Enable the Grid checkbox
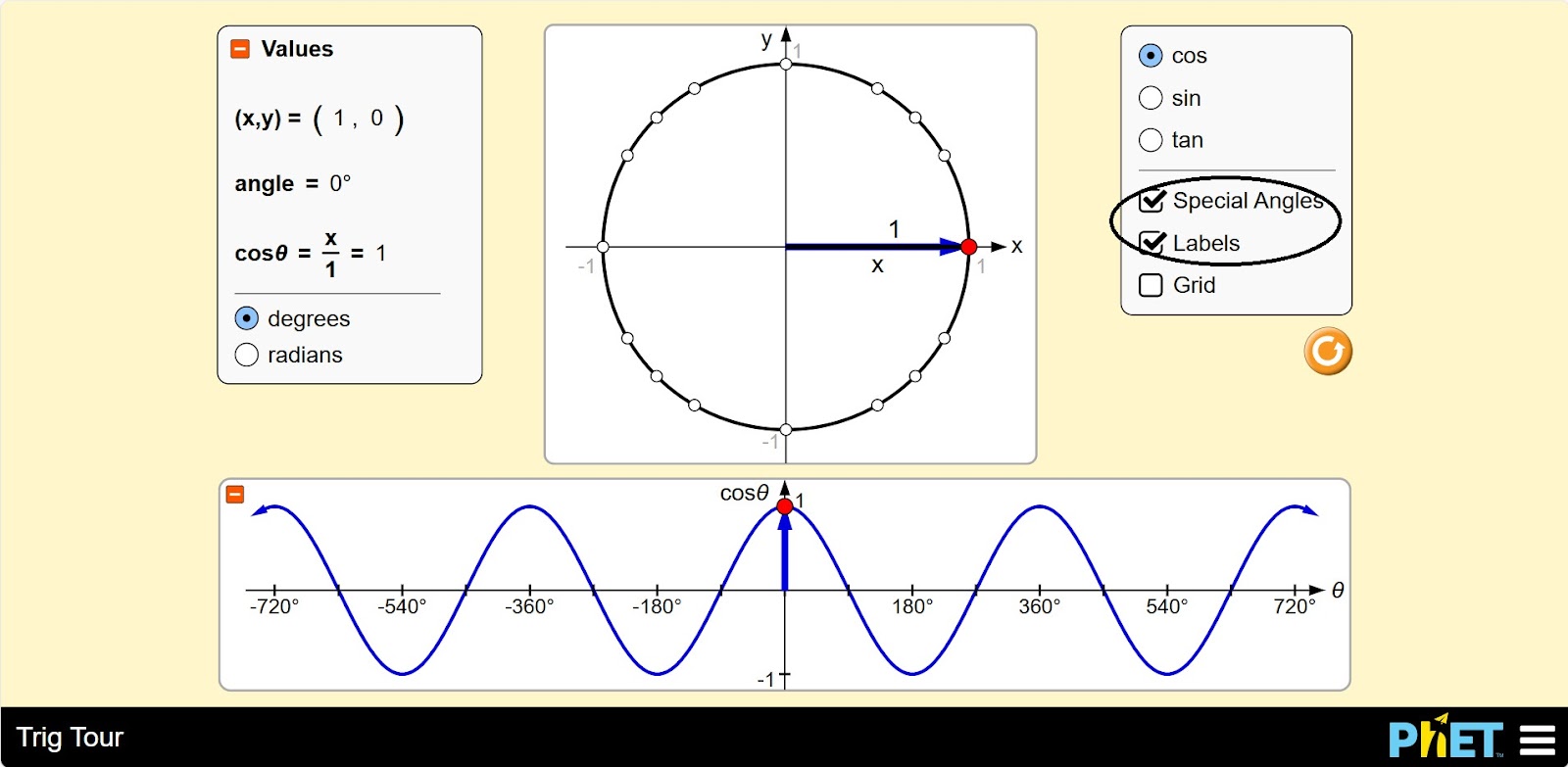 (1151, 285)
